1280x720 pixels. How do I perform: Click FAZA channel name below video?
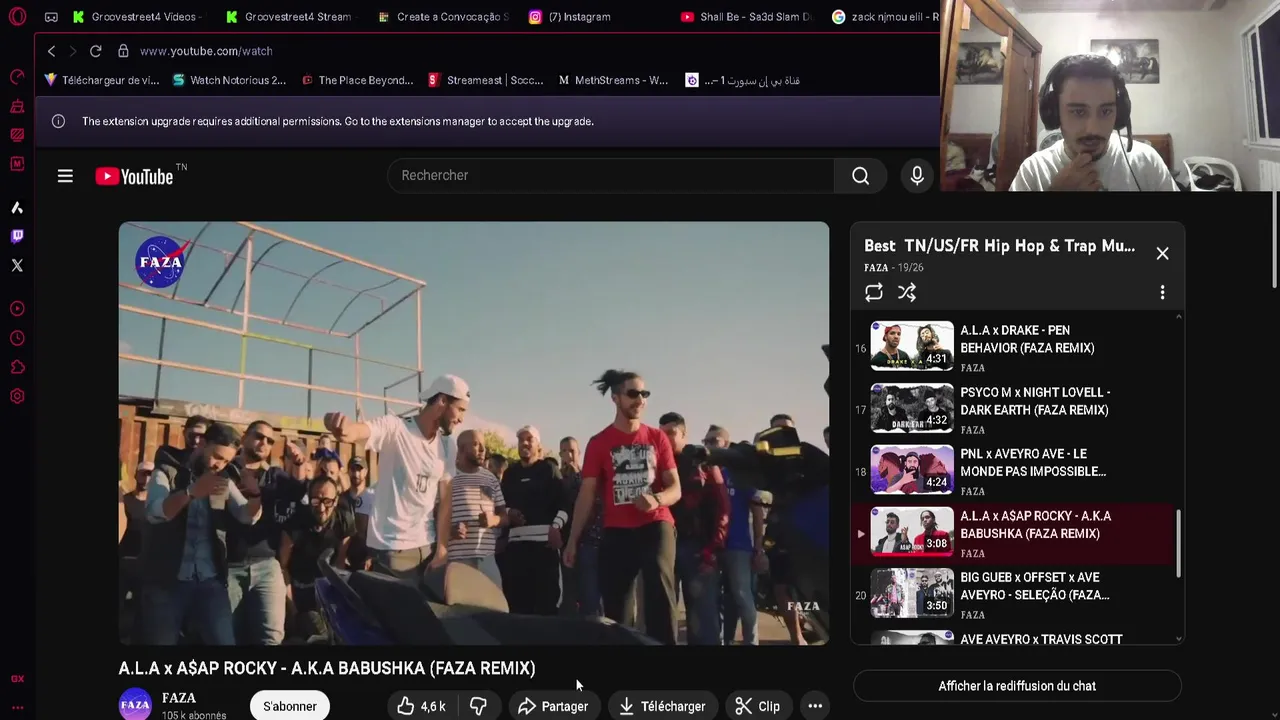(179, 698)
